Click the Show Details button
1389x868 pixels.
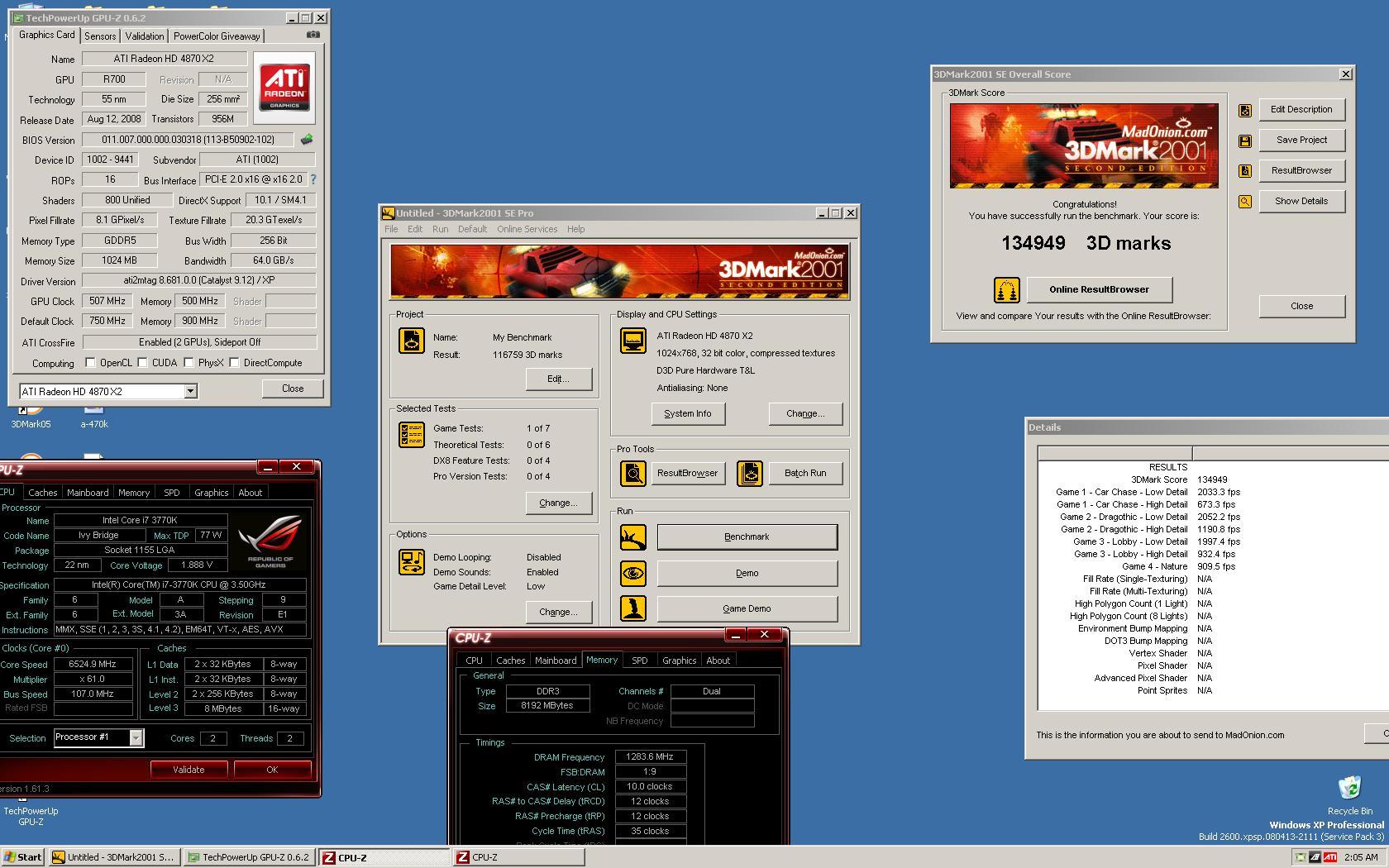point(1301,202)
